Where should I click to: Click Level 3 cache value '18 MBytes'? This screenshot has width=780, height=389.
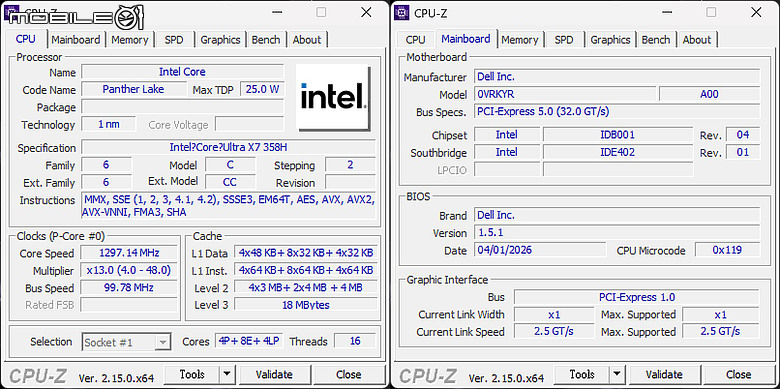click(x=306, y=305)
